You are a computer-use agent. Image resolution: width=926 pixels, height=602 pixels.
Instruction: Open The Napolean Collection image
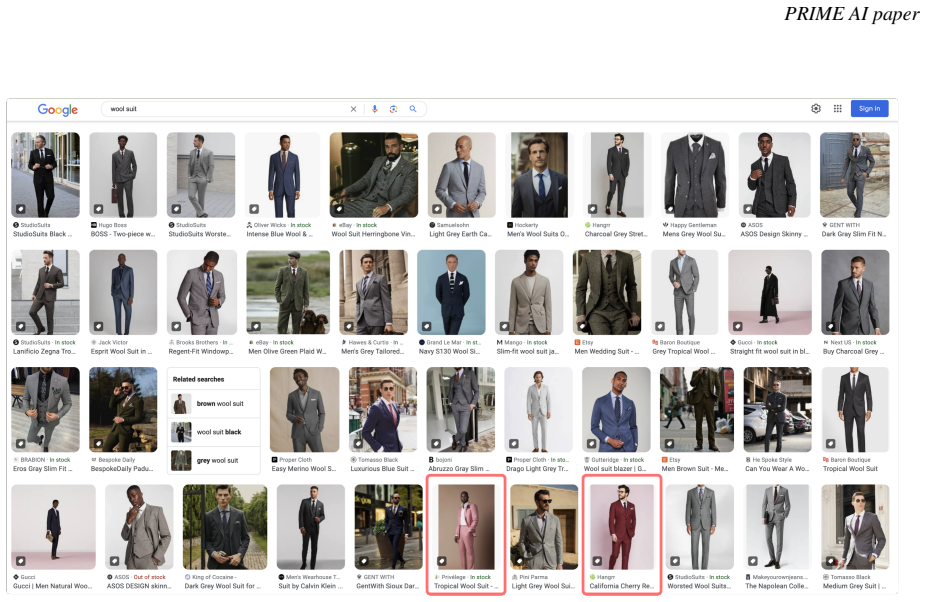(778, 528)
